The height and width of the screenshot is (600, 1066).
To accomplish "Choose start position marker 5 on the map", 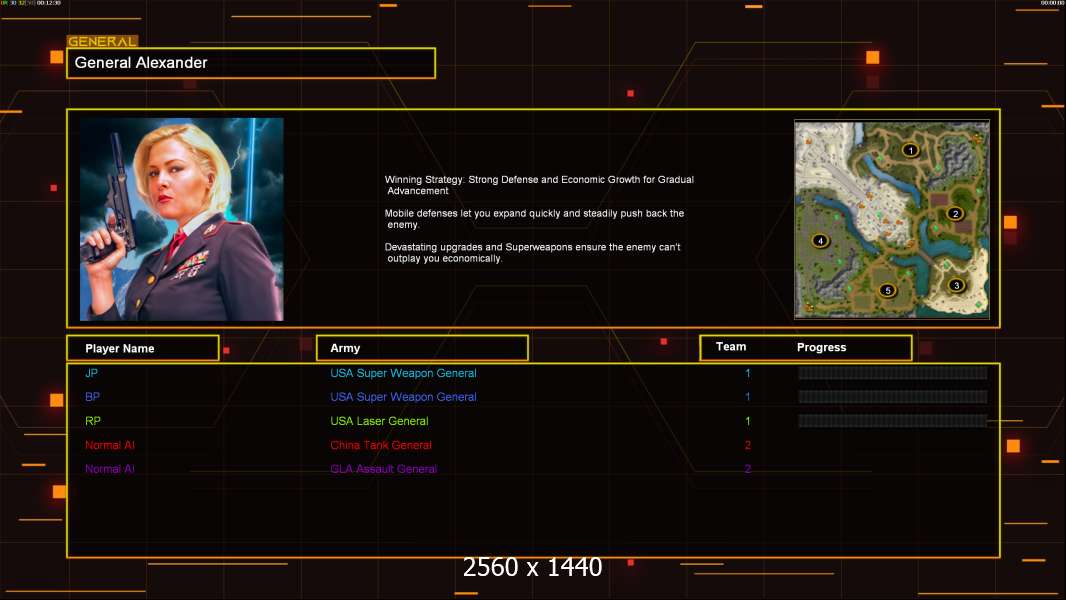I will pyautogui.click(x=887, y=290).
